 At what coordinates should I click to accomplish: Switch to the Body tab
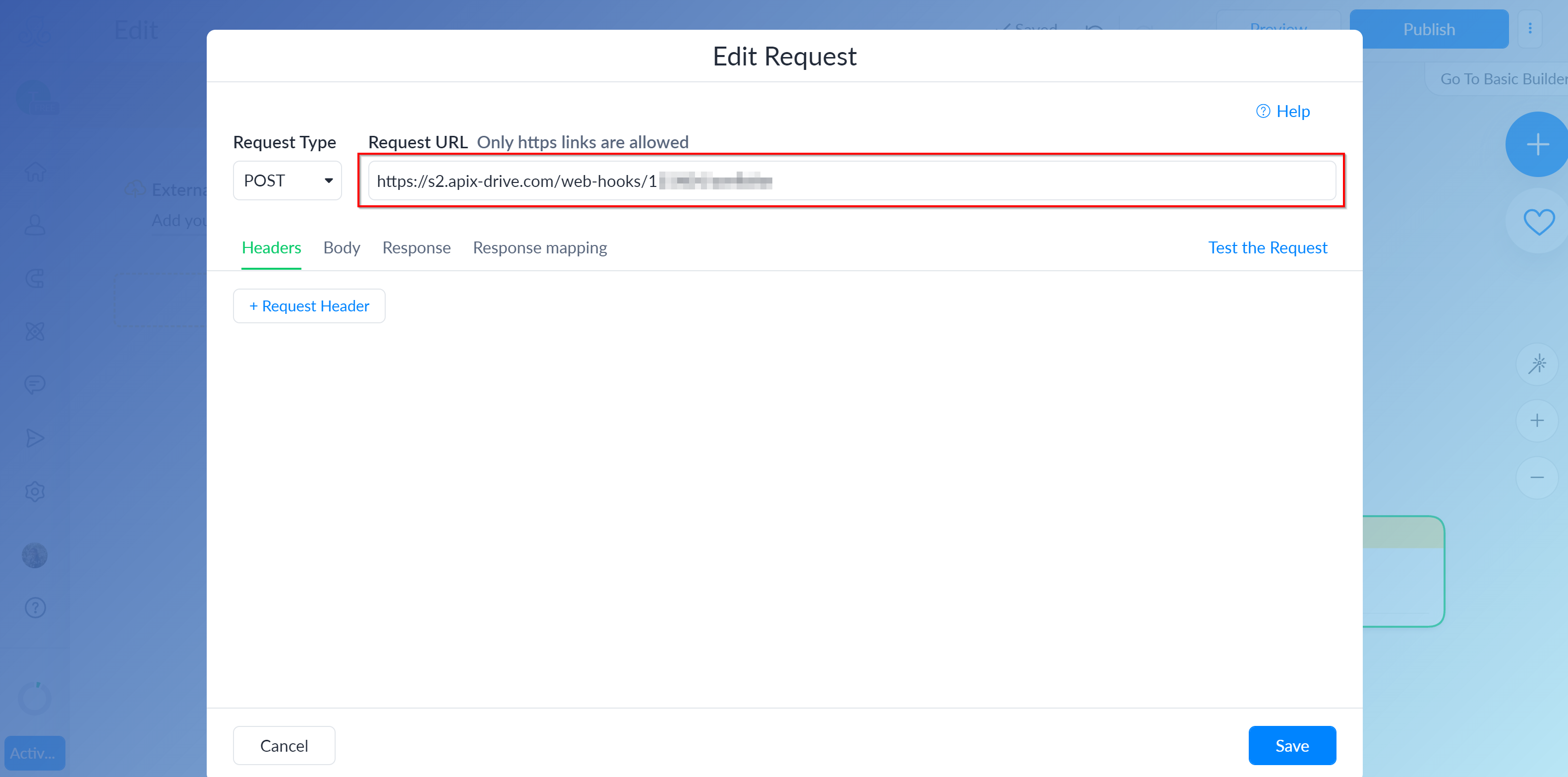tap(340, 247)
